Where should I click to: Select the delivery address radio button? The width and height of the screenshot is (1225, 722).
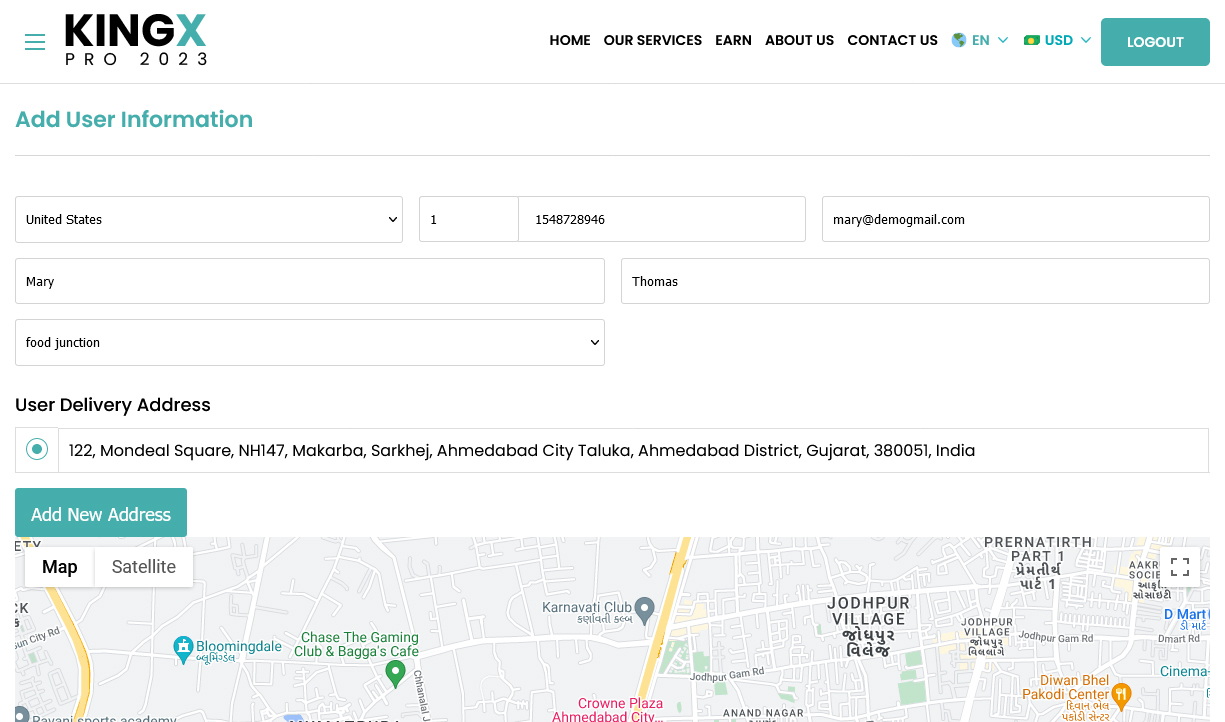37,450
